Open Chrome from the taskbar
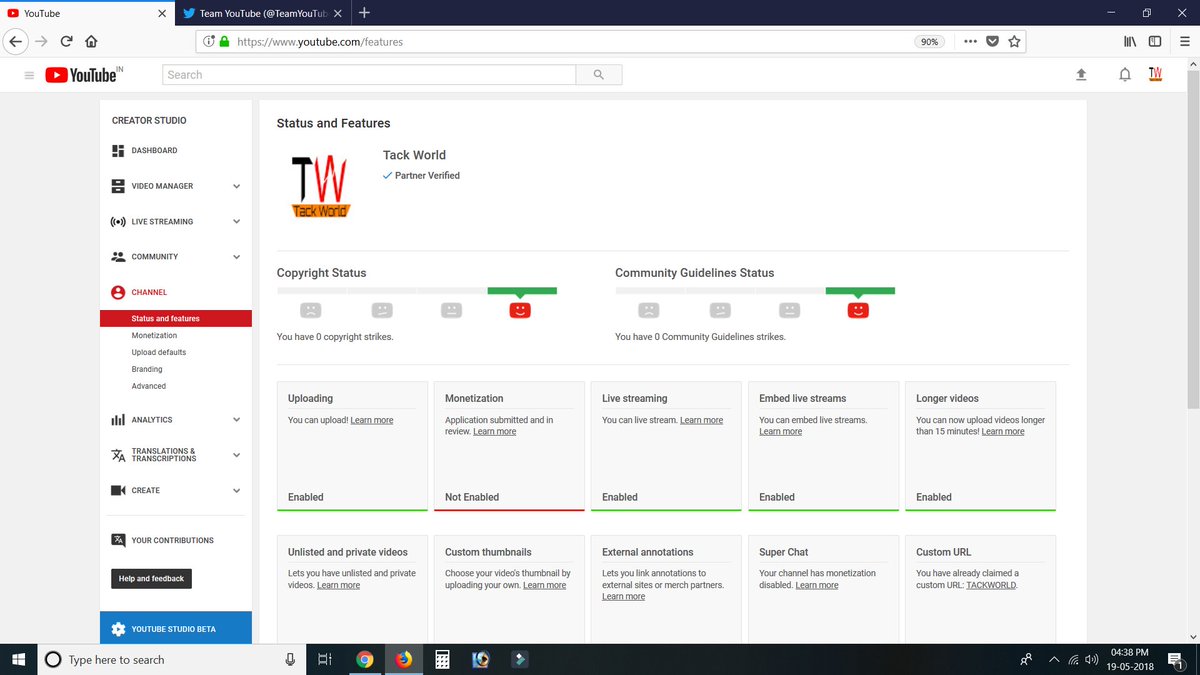The height and width of the screenshot is (675, 1200). coord(365,660)
